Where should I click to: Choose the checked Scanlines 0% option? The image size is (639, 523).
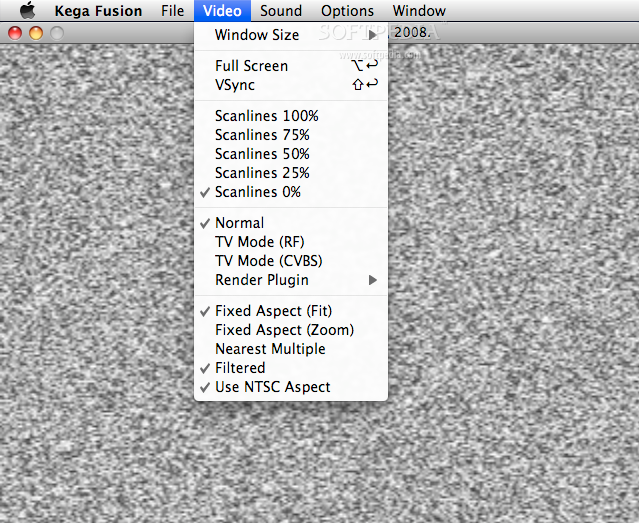[x=291, y=192]
